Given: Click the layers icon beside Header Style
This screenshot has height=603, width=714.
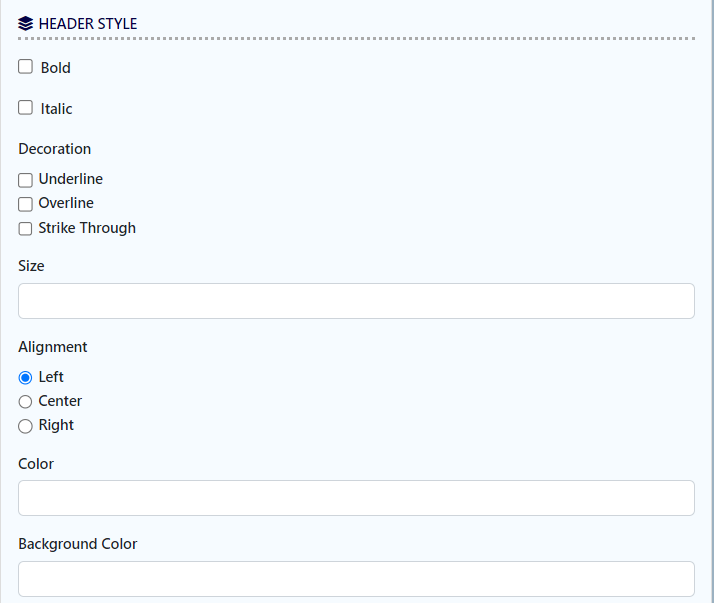Looking at the screenshot, I should click(26, 23).
